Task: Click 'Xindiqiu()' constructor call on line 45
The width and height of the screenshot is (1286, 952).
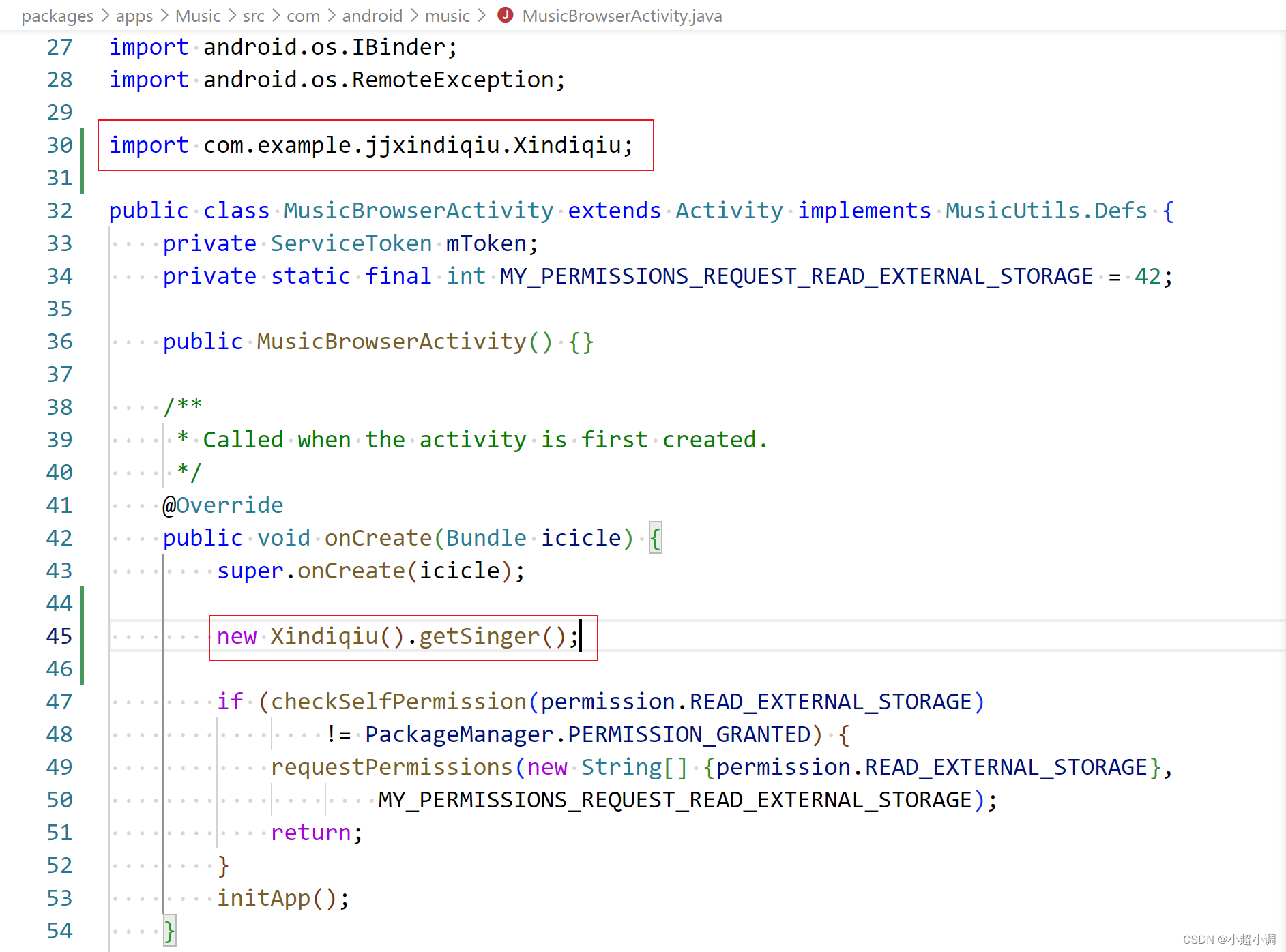Action: (338, 636)
